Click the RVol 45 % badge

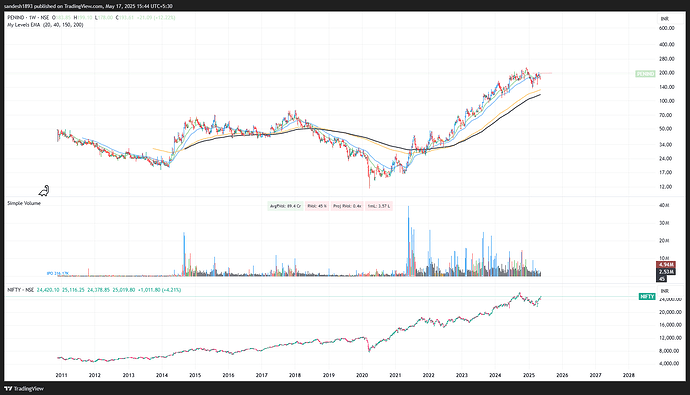click(317, 206)
